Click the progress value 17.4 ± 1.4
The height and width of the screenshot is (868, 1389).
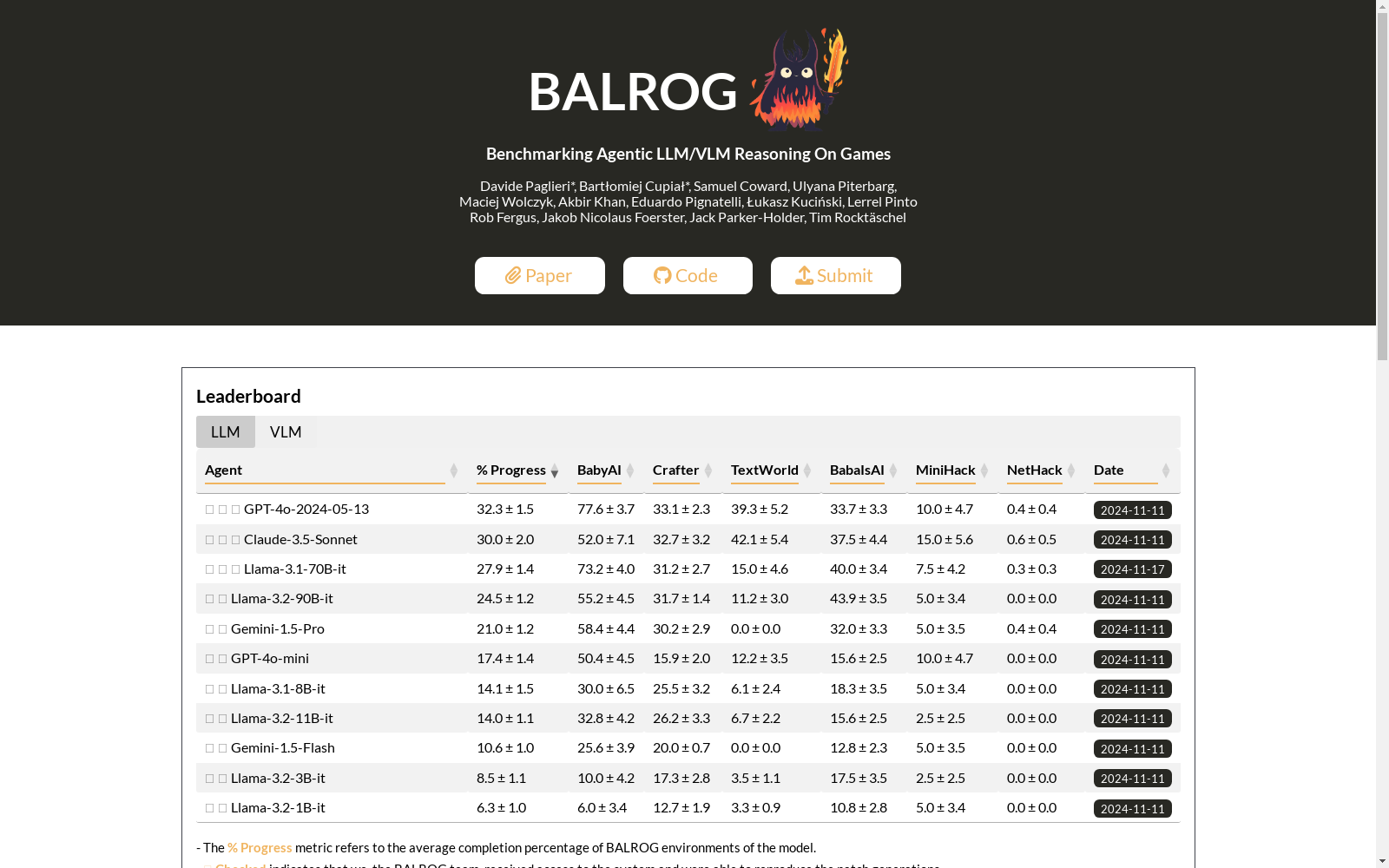(x=505, y=658)
